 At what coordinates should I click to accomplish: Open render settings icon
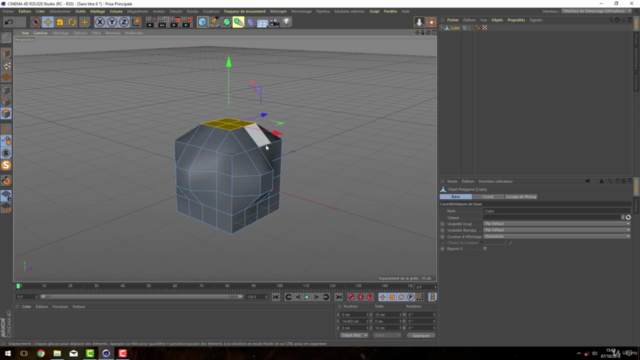pyautogui.click(x=187, y=22)
